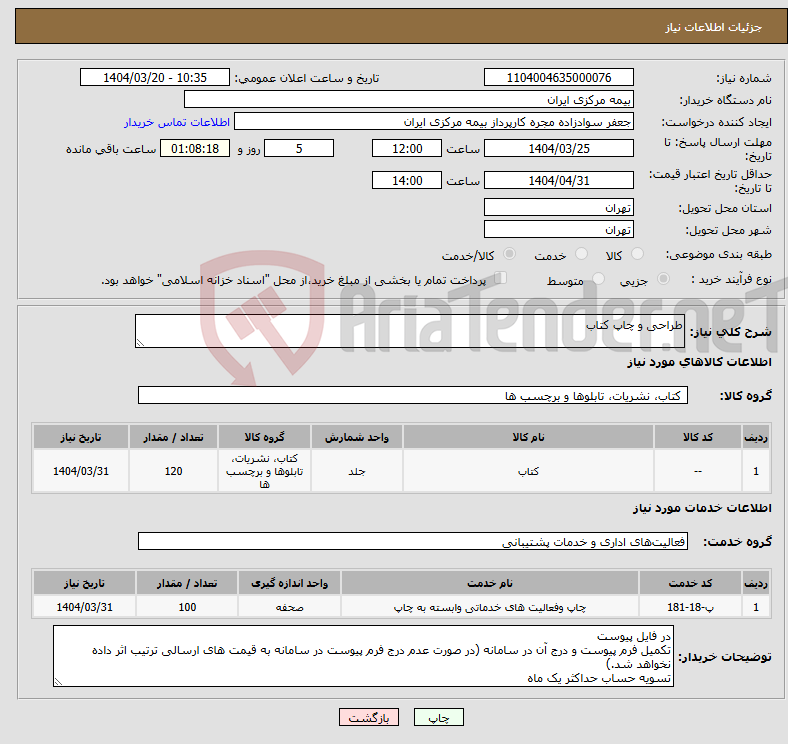Click the goods table cell کتاب
Image resolution: width=788 pixels, height=744 pixels.
pyautogui.click(x=528, y=471)
